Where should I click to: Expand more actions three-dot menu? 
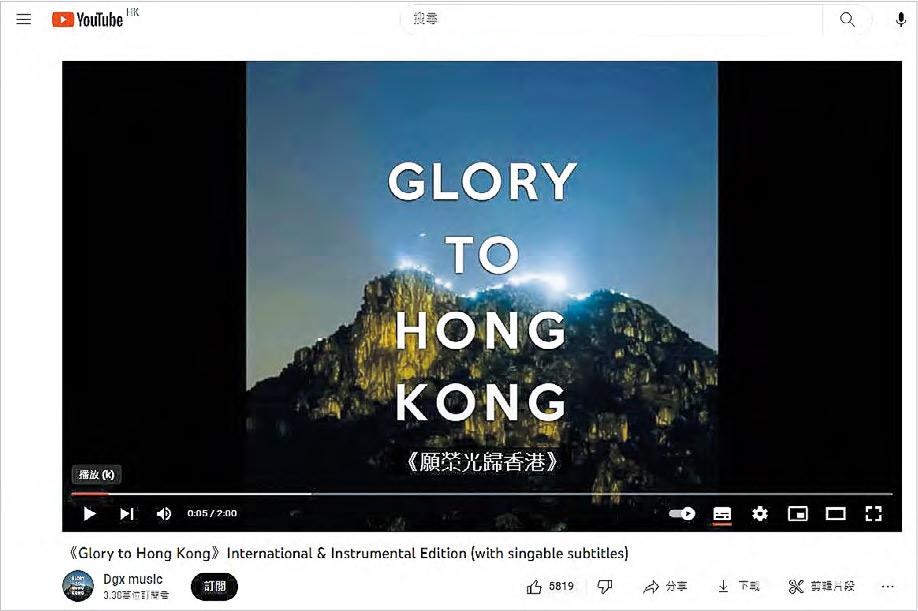888,586
